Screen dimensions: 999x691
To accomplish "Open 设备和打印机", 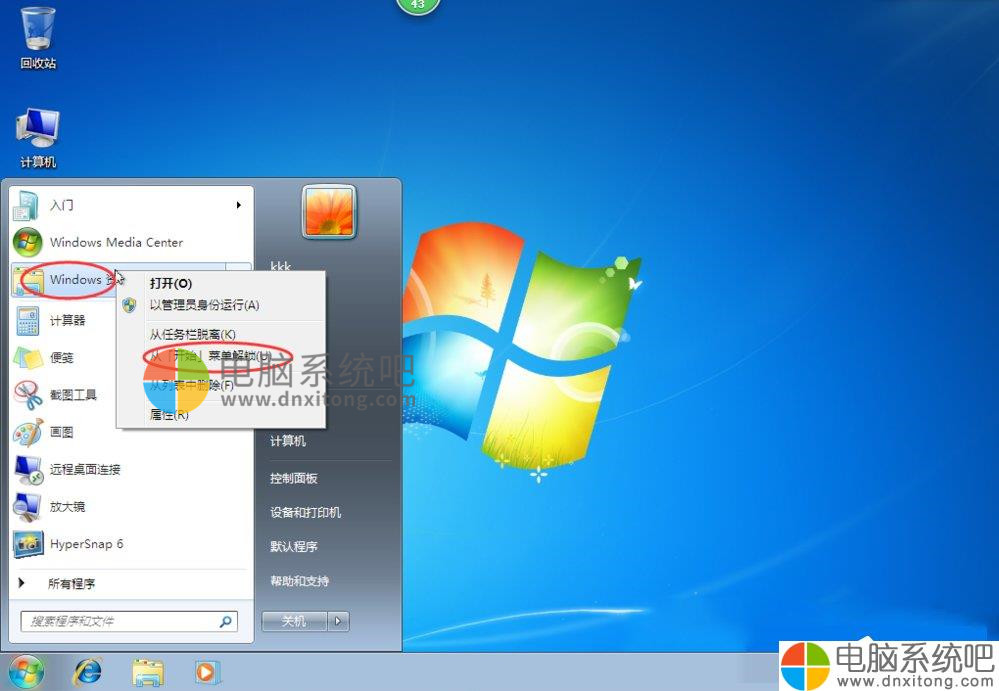I will coord(305,513).
